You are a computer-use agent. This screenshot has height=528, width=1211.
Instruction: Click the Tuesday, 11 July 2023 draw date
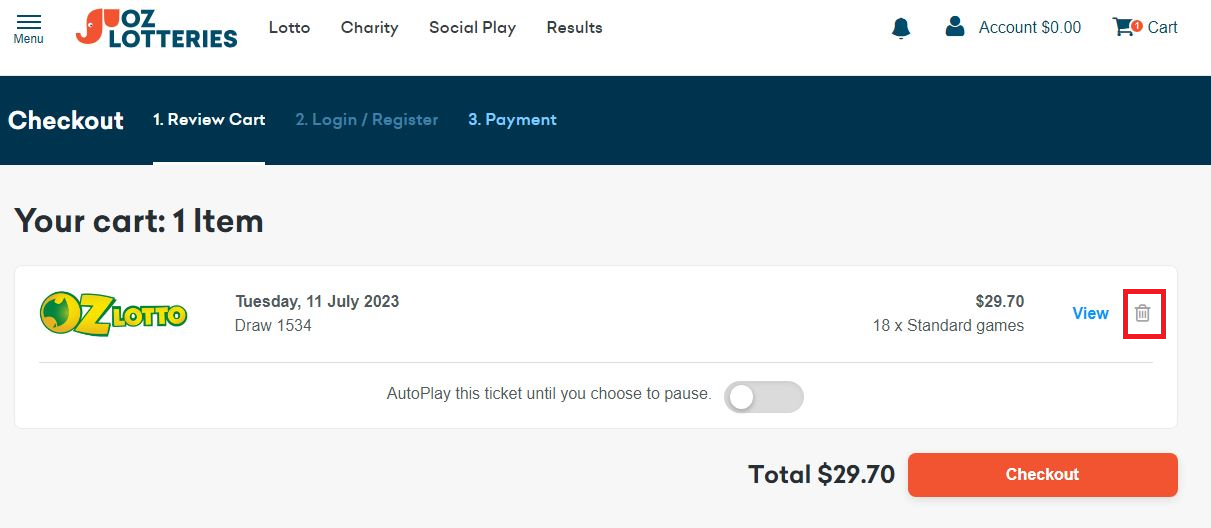coord(317,302)
